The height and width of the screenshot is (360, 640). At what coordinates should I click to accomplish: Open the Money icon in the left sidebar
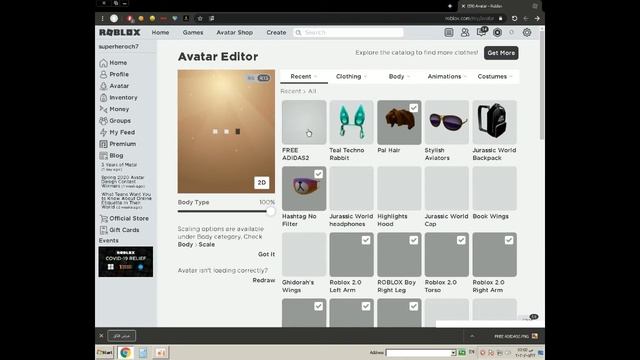click(x=103, y=109)
